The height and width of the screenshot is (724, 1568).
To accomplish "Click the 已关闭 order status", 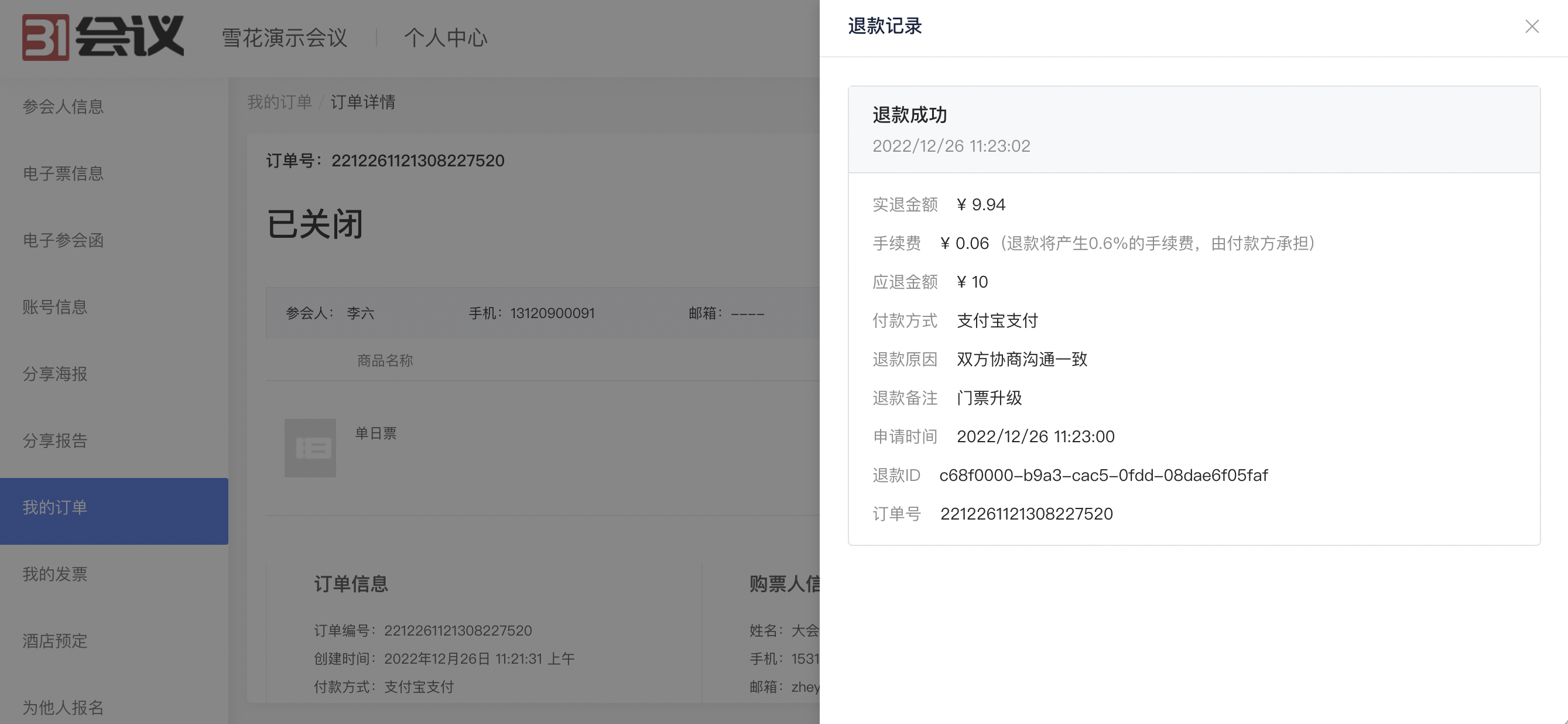I will pyautogui.click(x=316, y=224).
